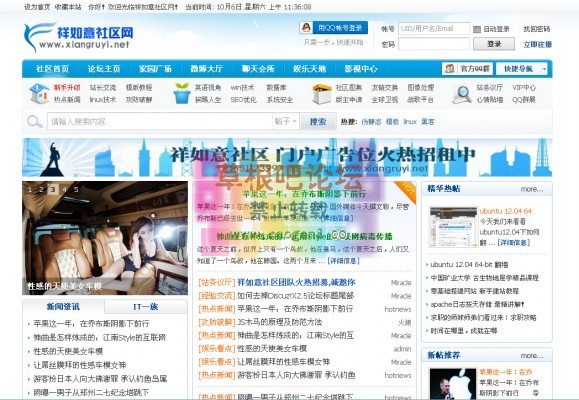579x400 pixels.
Task: Click the house icon beside 新手升级
Action: click(39, 93)
